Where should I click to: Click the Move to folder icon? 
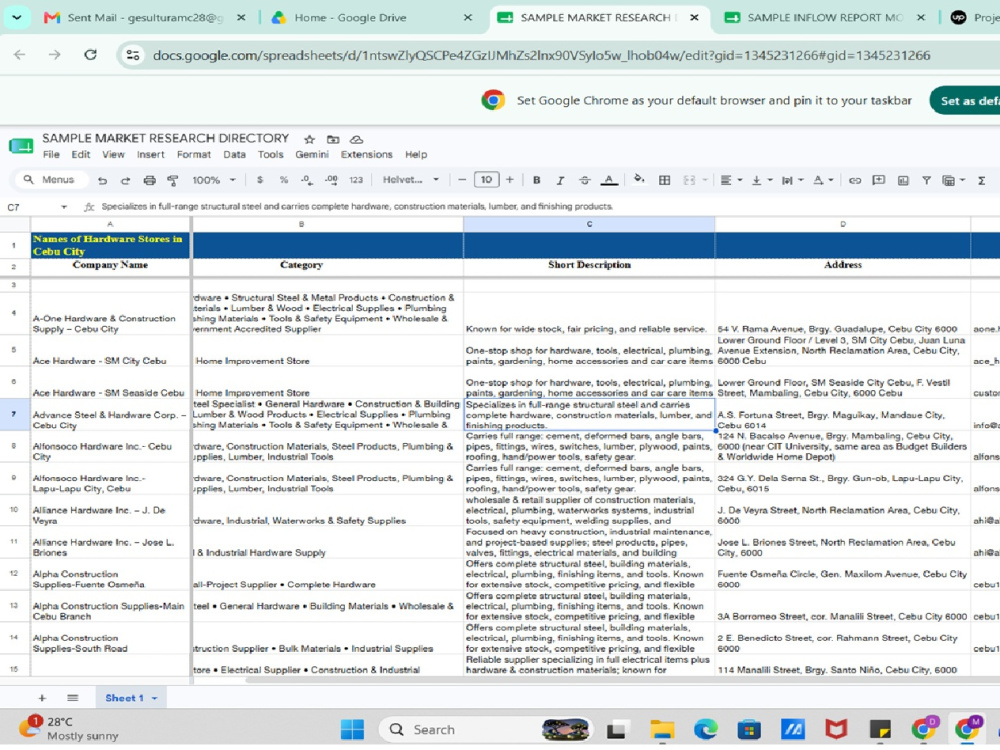[333, 139]
